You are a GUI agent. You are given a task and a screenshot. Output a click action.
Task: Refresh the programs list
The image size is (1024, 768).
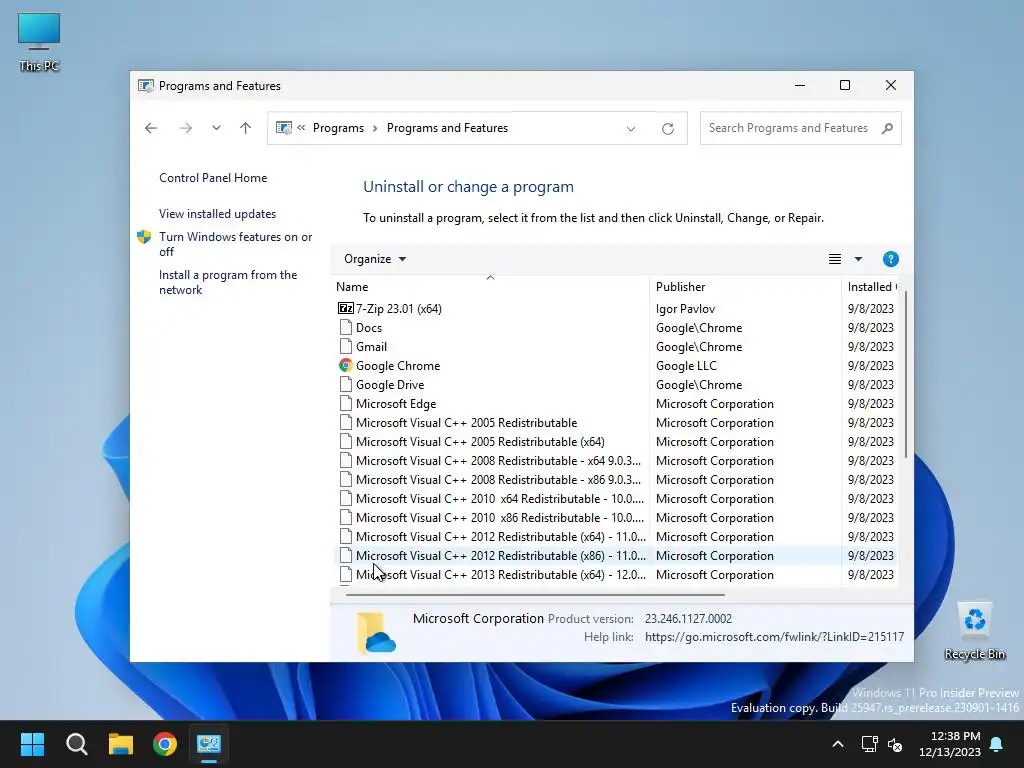(667, 129)
